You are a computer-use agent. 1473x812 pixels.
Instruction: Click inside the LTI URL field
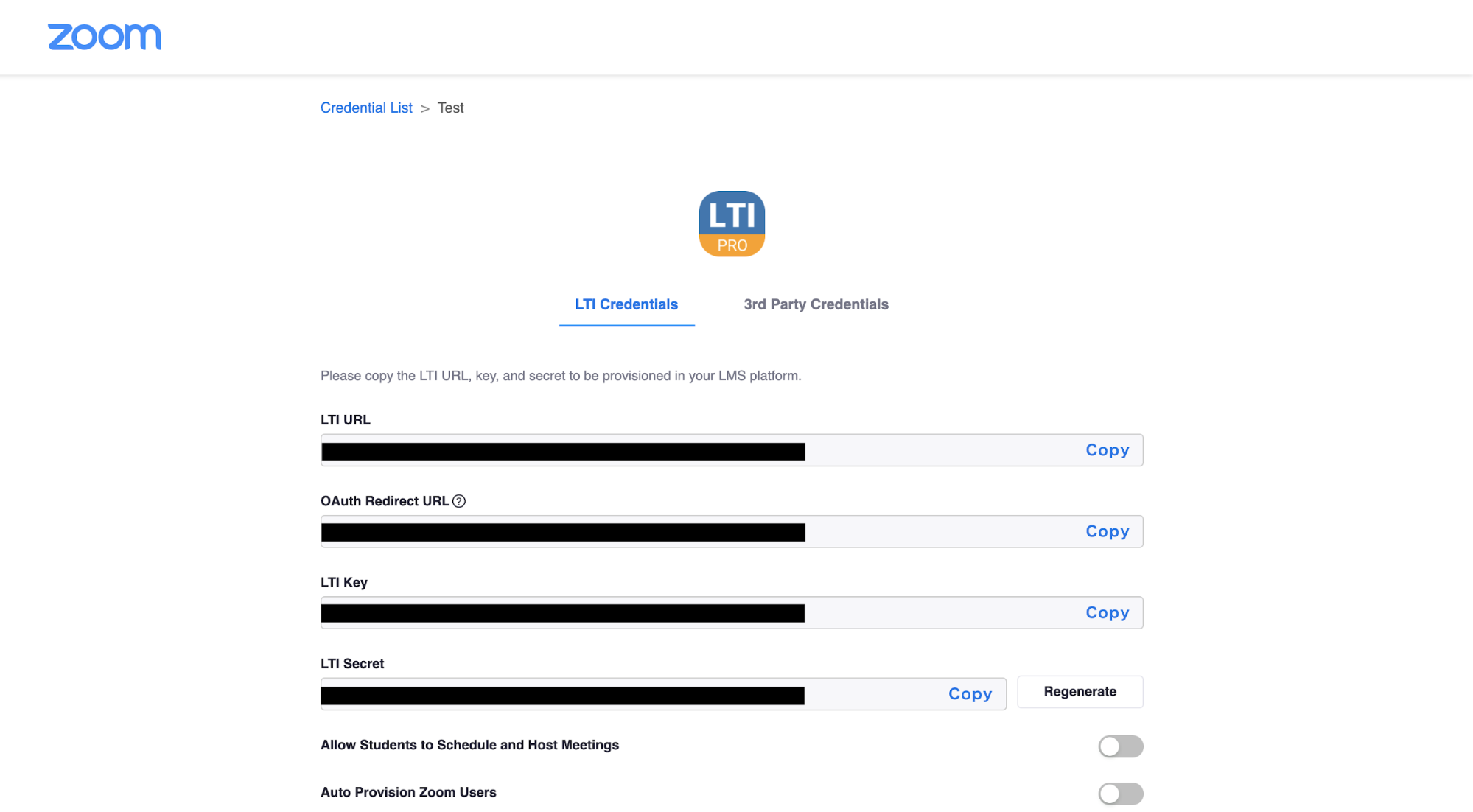pos(732,450)
